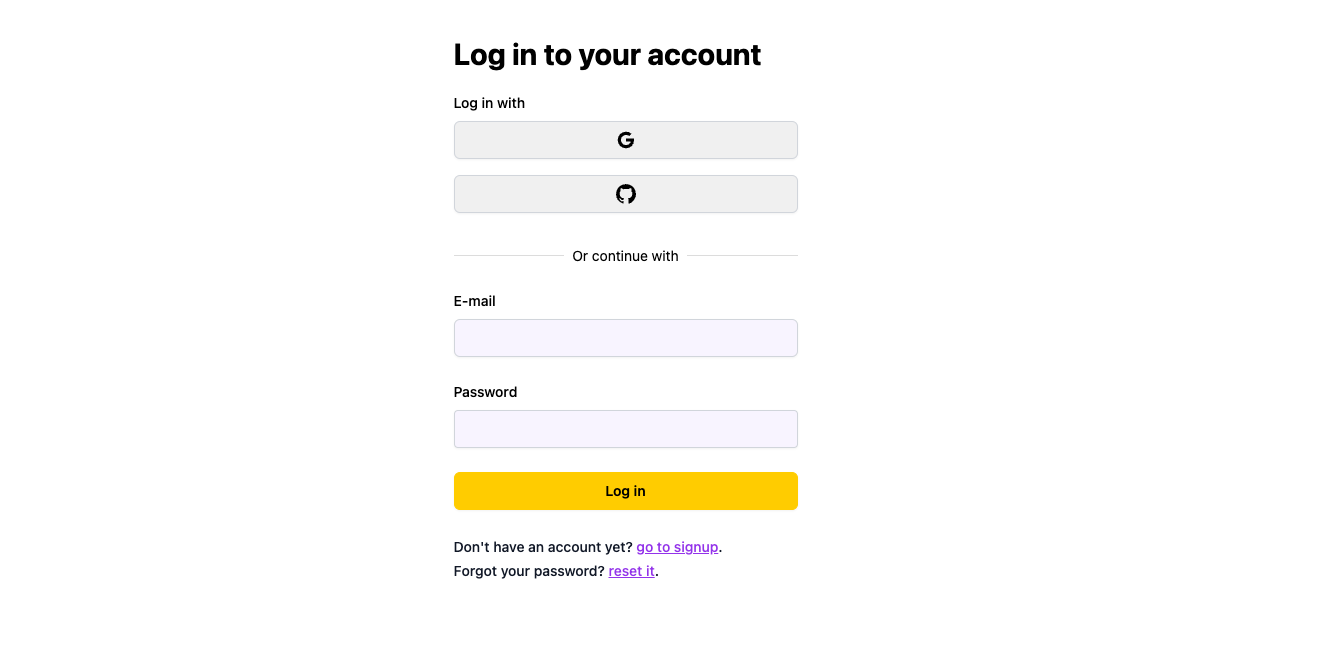Image resolution: width=1337 pixels, height=664 pixels.
Task: Click the 'reset it' password recovery link
Action: (x=631, y=571)
